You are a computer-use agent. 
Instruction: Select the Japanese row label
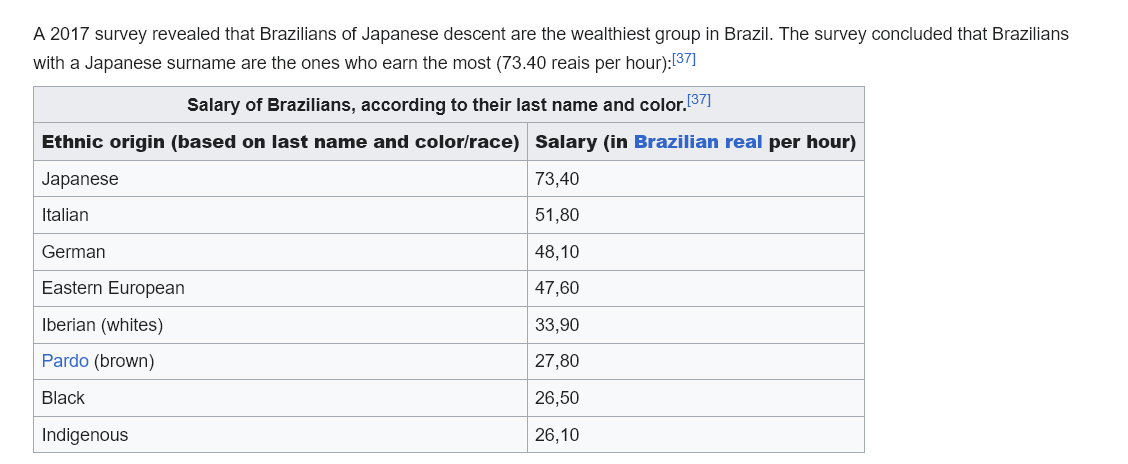click(80, 179)
